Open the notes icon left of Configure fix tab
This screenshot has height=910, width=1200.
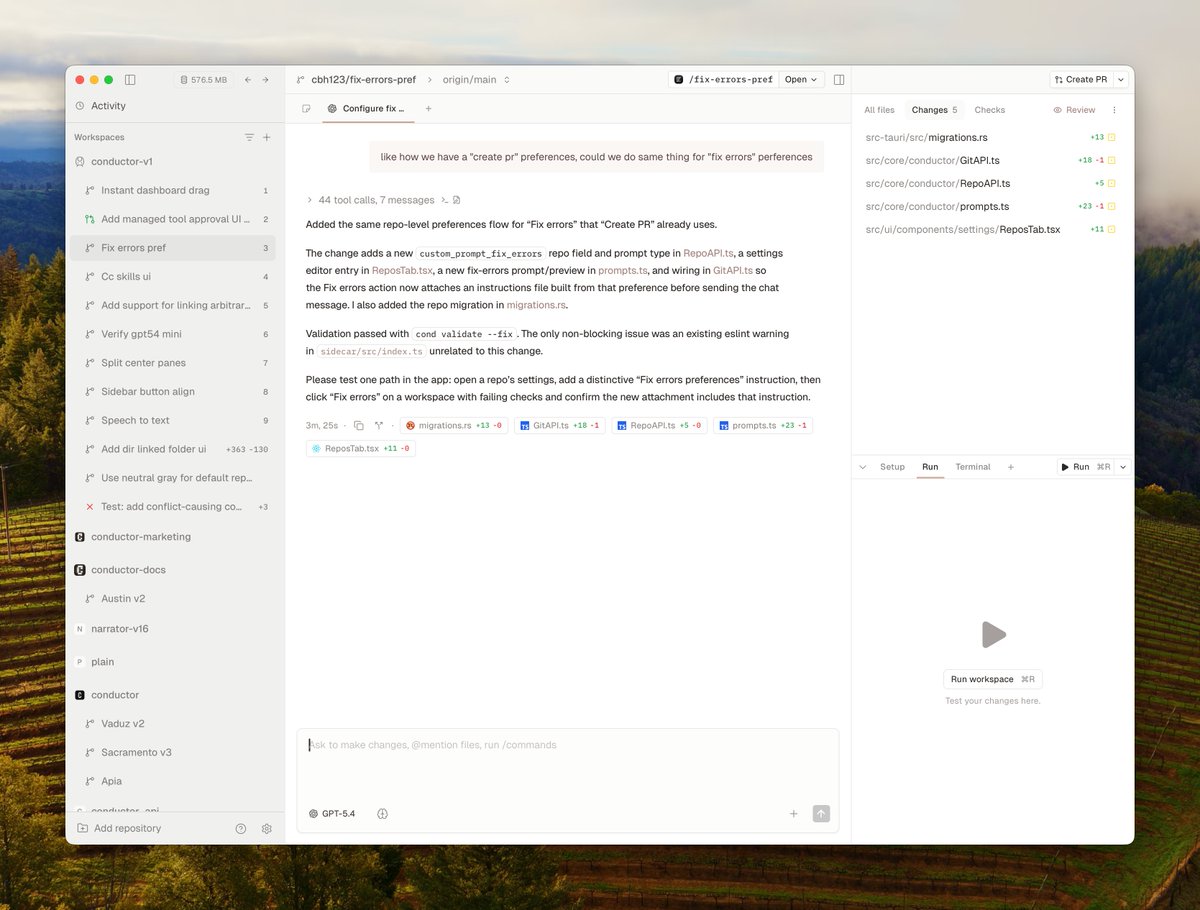(x=306, y=108)
